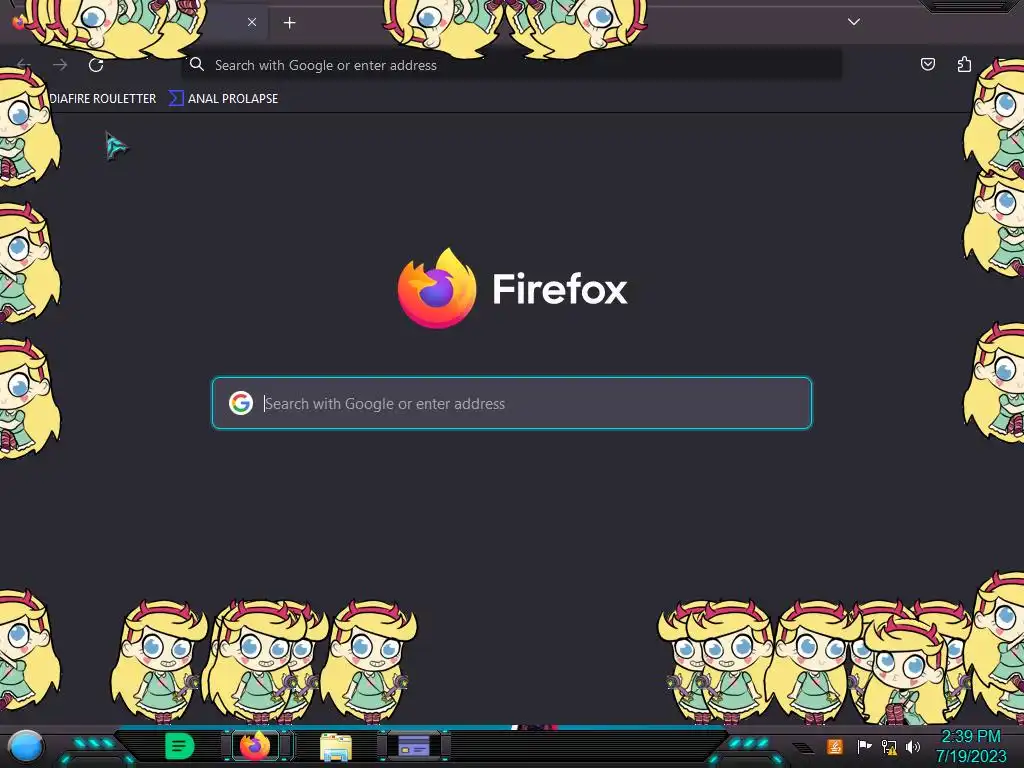Viewport: 1024px width, 768px height.
Task: Open the network status tray icon
Action: pos(889,746)
